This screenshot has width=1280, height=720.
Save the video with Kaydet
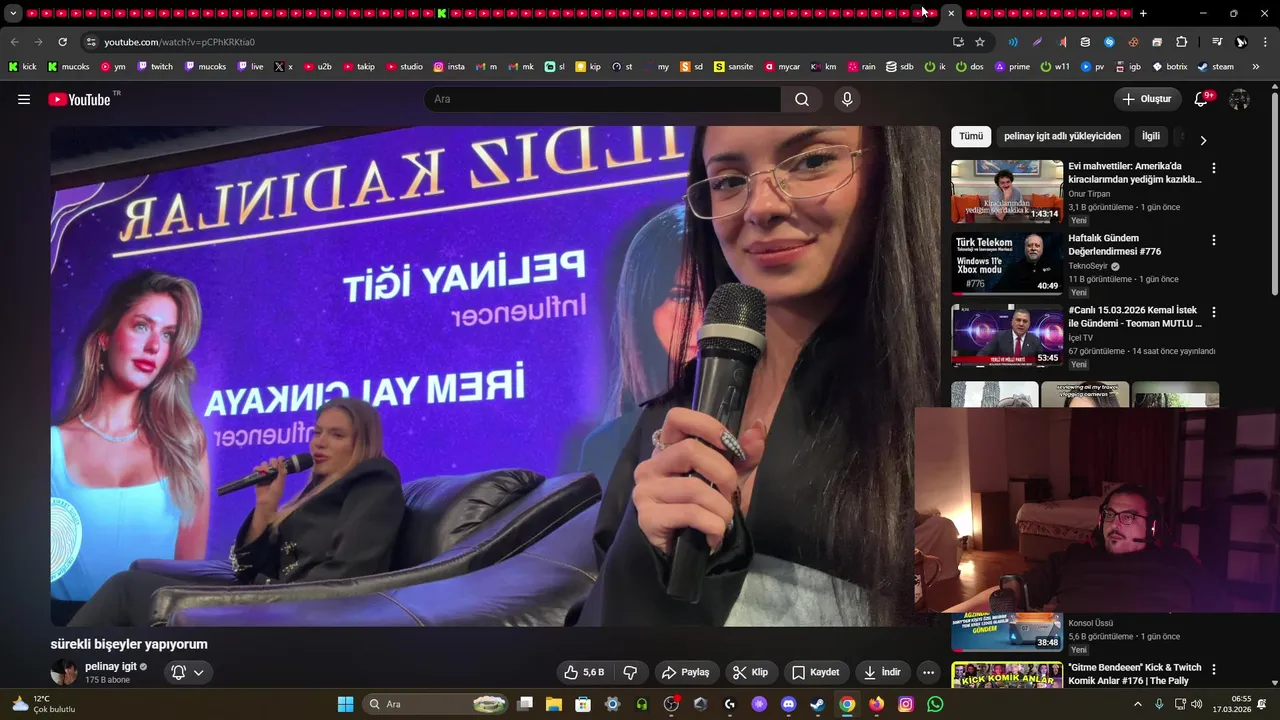(816, 672)
